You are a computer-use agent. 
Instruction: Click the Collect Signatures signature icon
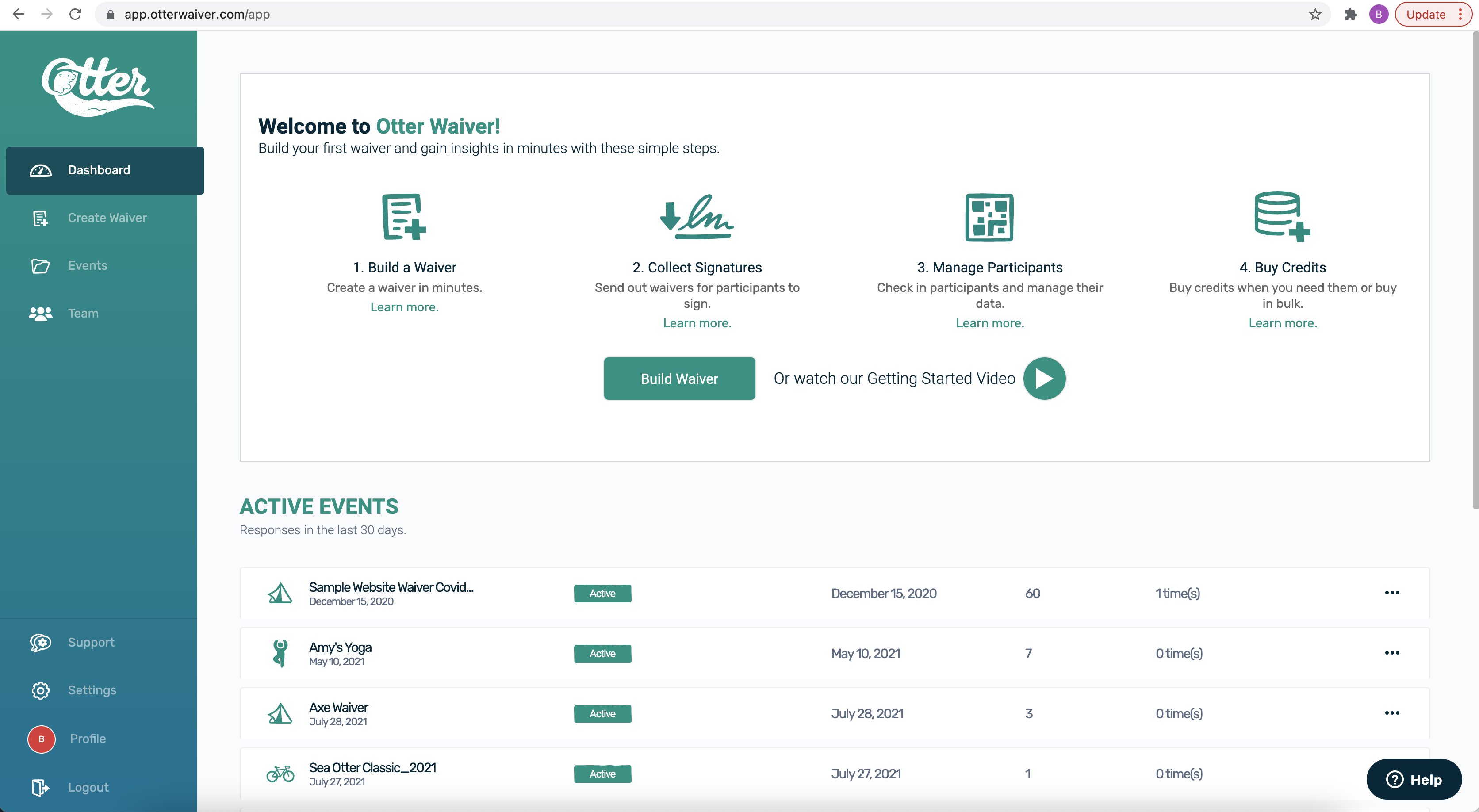[x=697, y=217]
